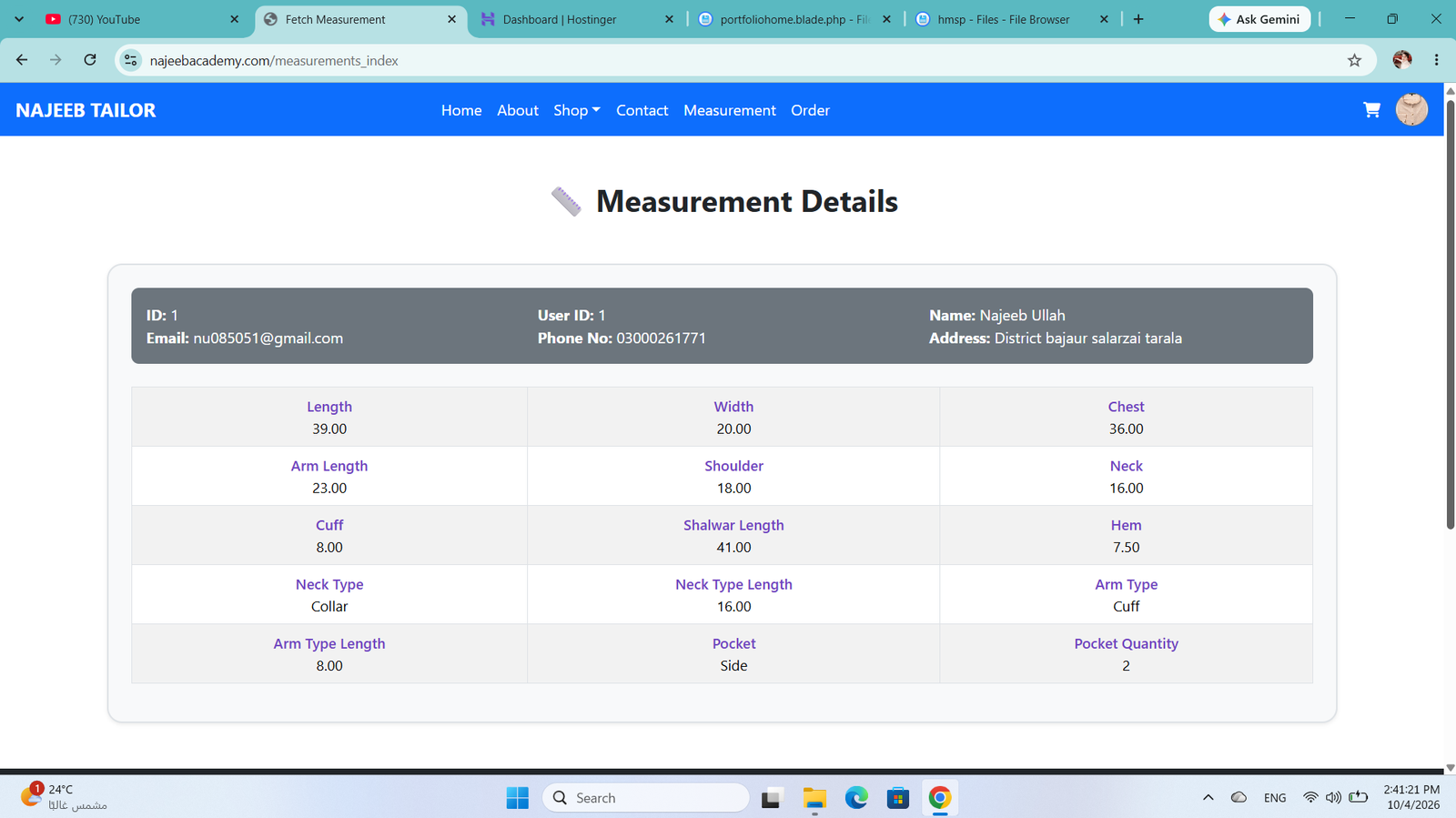Viewport: 1456px width, 818px height.
Task: Click the Shalwar Length value 41.00
Action: [x=733, y=548]
